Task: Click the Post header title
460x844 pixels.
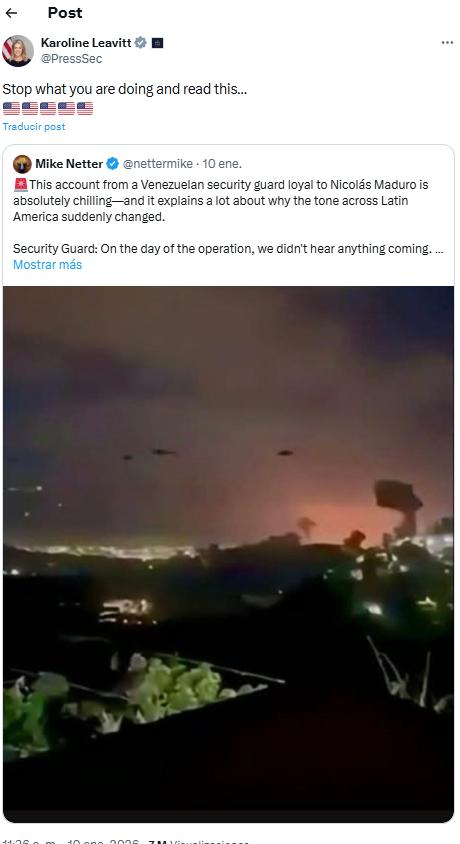Action: pos(65,13)
